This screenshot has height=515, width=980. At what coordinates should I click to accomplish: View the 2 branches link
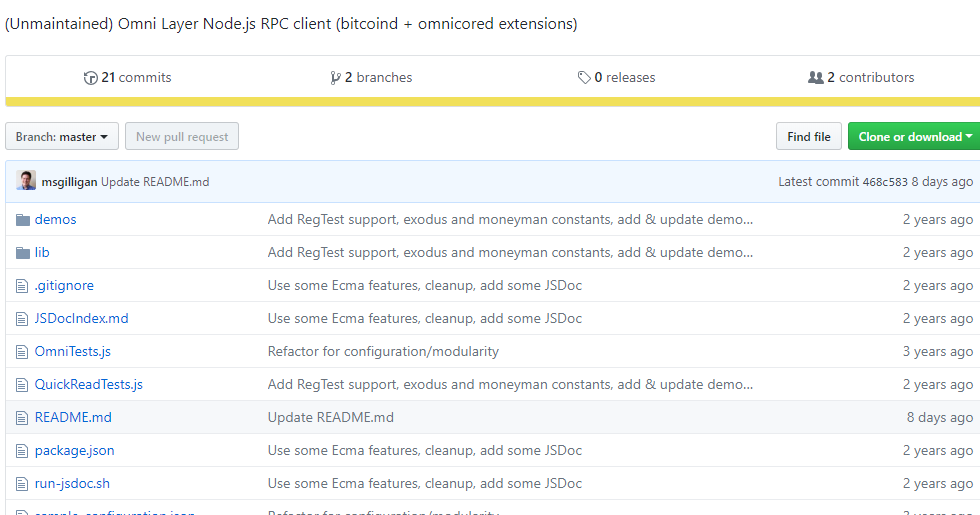[x=371, y=78]
